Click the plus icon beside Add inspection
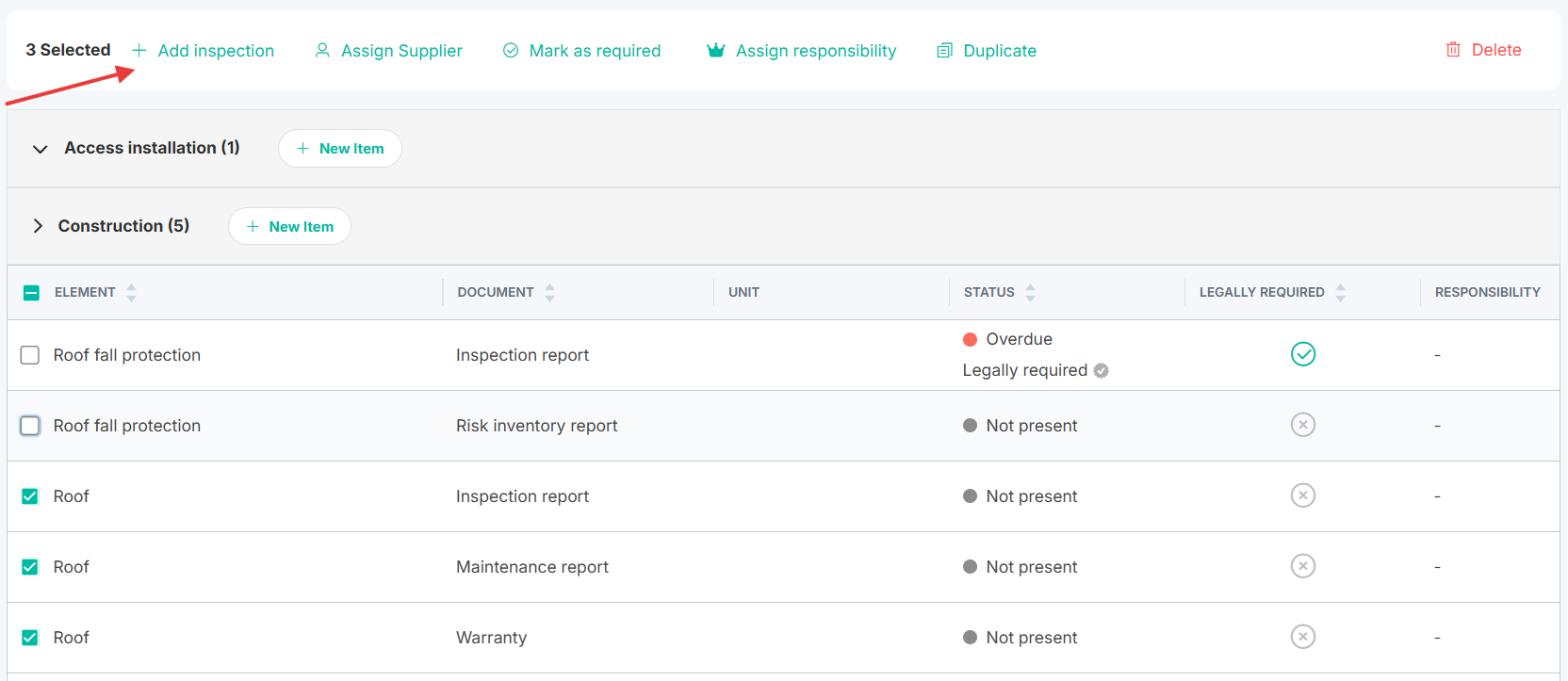 (x=139, y=50)
